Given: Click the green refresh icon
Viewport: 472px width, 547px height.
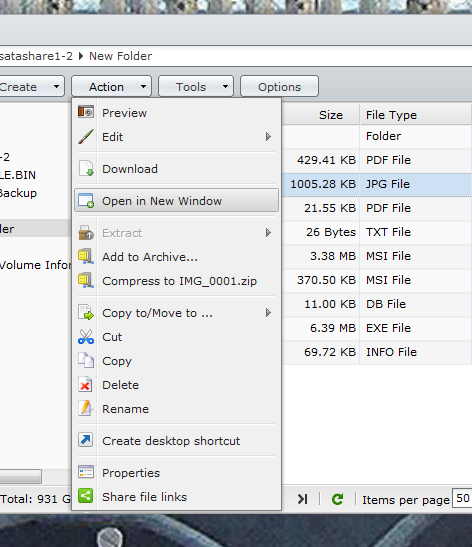Looking at the screenshot, I should (x=337, y=499).
